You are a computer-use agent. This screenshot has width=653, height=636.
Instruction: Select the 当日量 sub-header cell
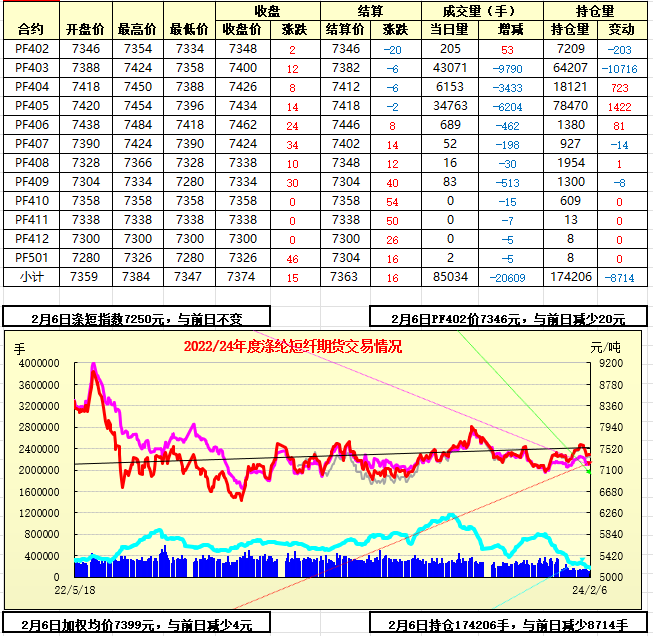coord(450,29)
